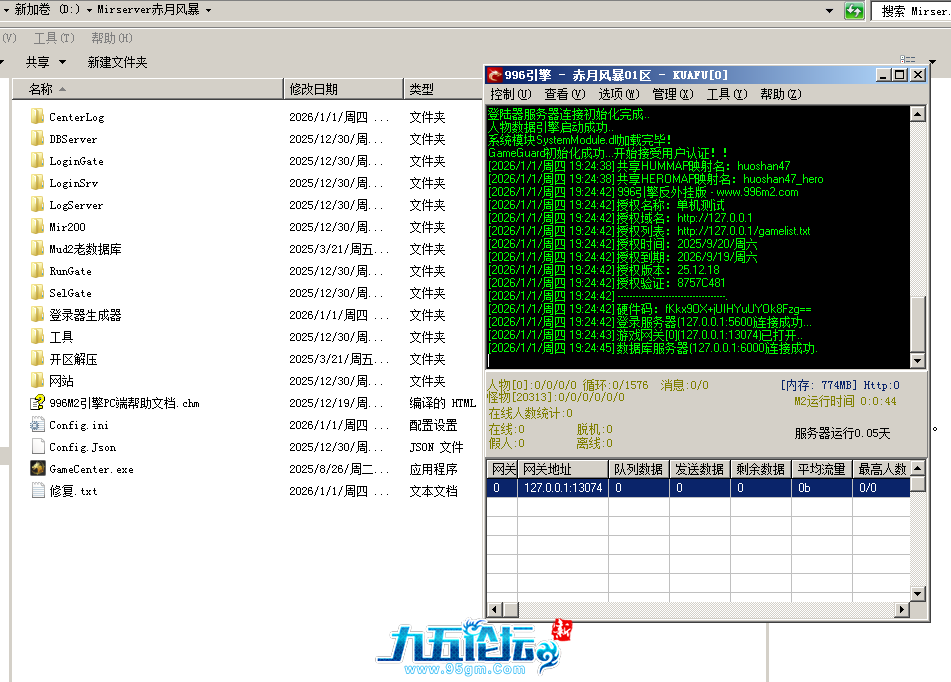
Task: Click the DBServer folder icon
Action: click(x=38, y=139)
